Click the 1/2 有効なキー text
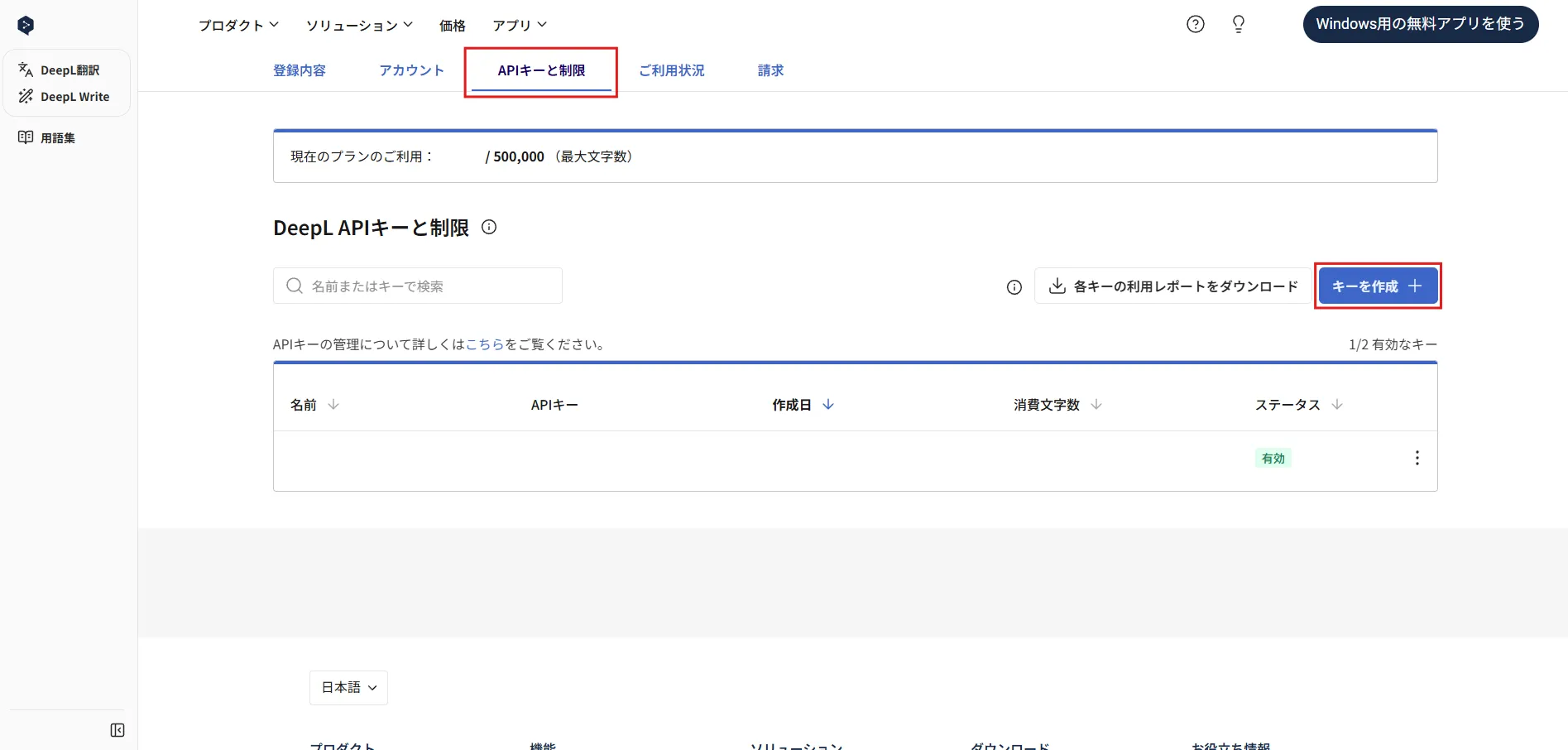Viewport: 1568px width, 750px height. 1393,344
